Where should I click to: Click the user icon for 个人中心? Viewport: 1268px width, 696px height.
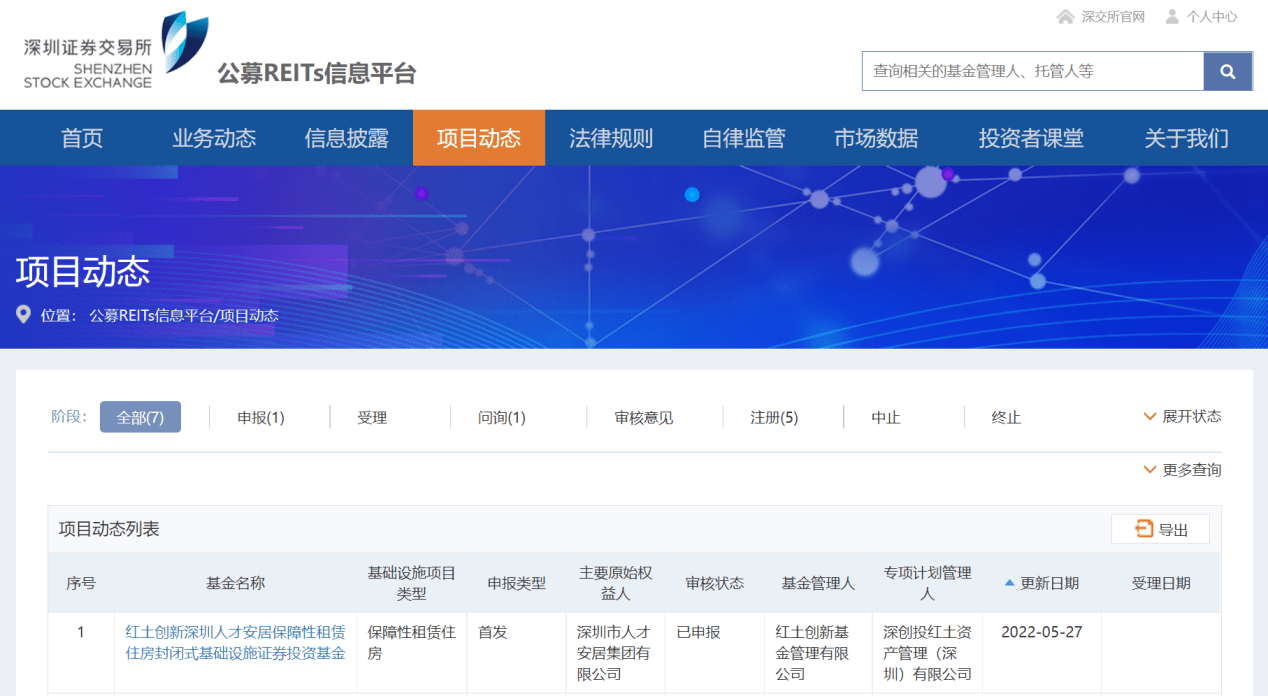tap(1172, 17)
